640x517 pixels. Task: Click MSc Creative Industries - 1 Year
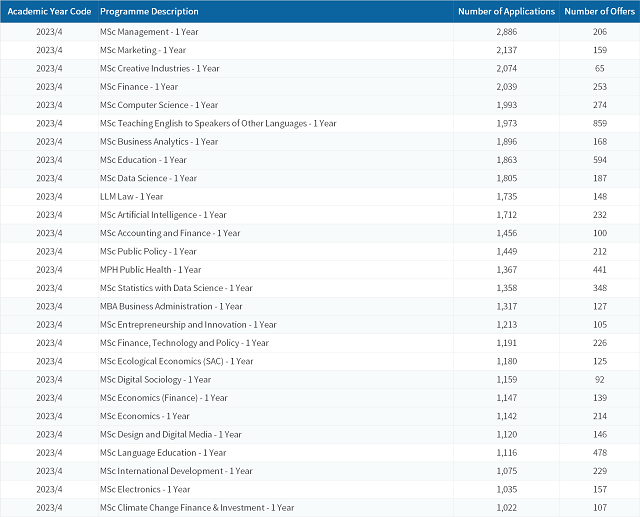click(160, 69)
